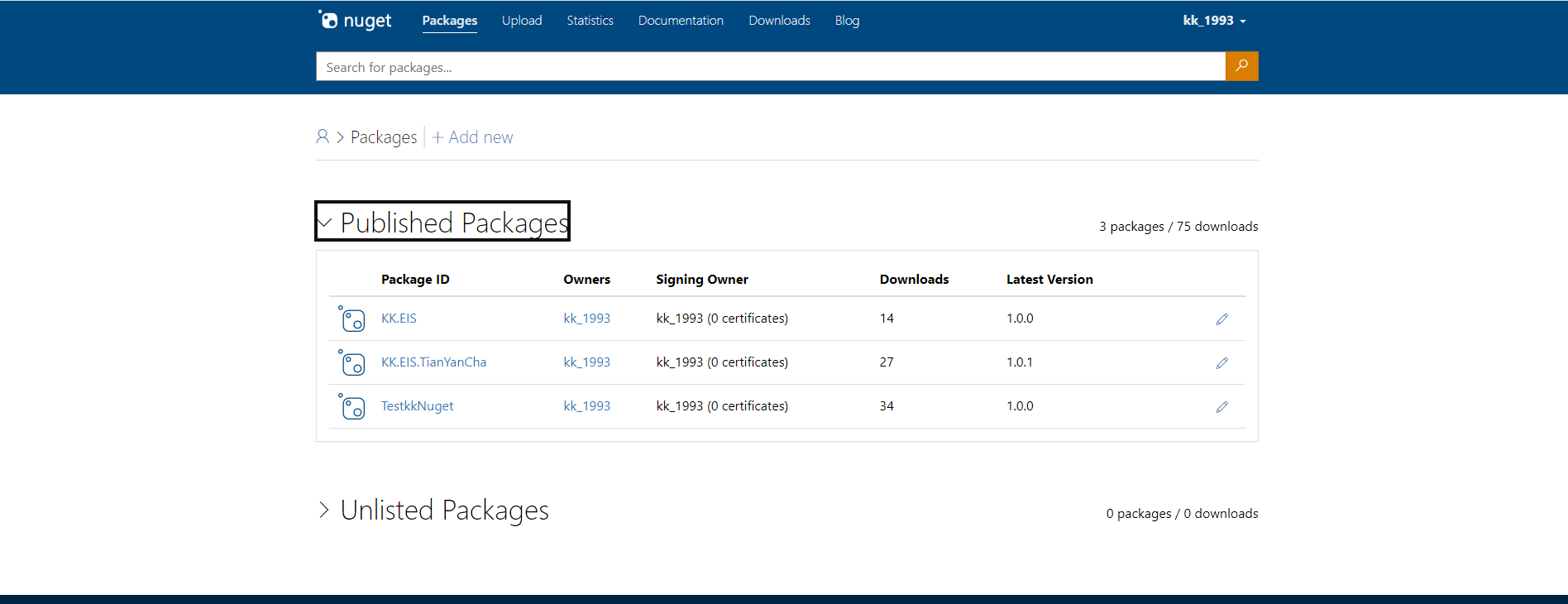
Task: Edit KK.EIS.TianYanCha using the pencil icon
Action: pyautogui.click(x=1221, y=363)
